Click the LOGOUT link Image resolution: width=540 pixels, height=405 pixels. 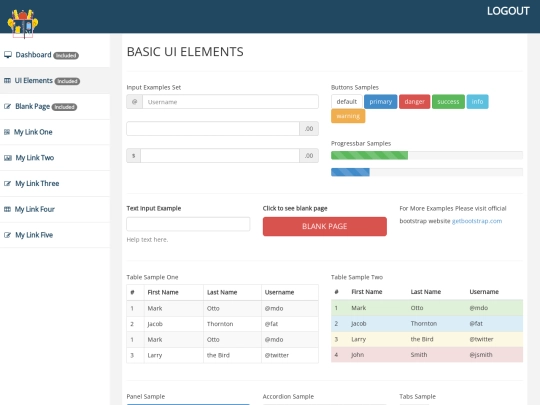point(508,11)
